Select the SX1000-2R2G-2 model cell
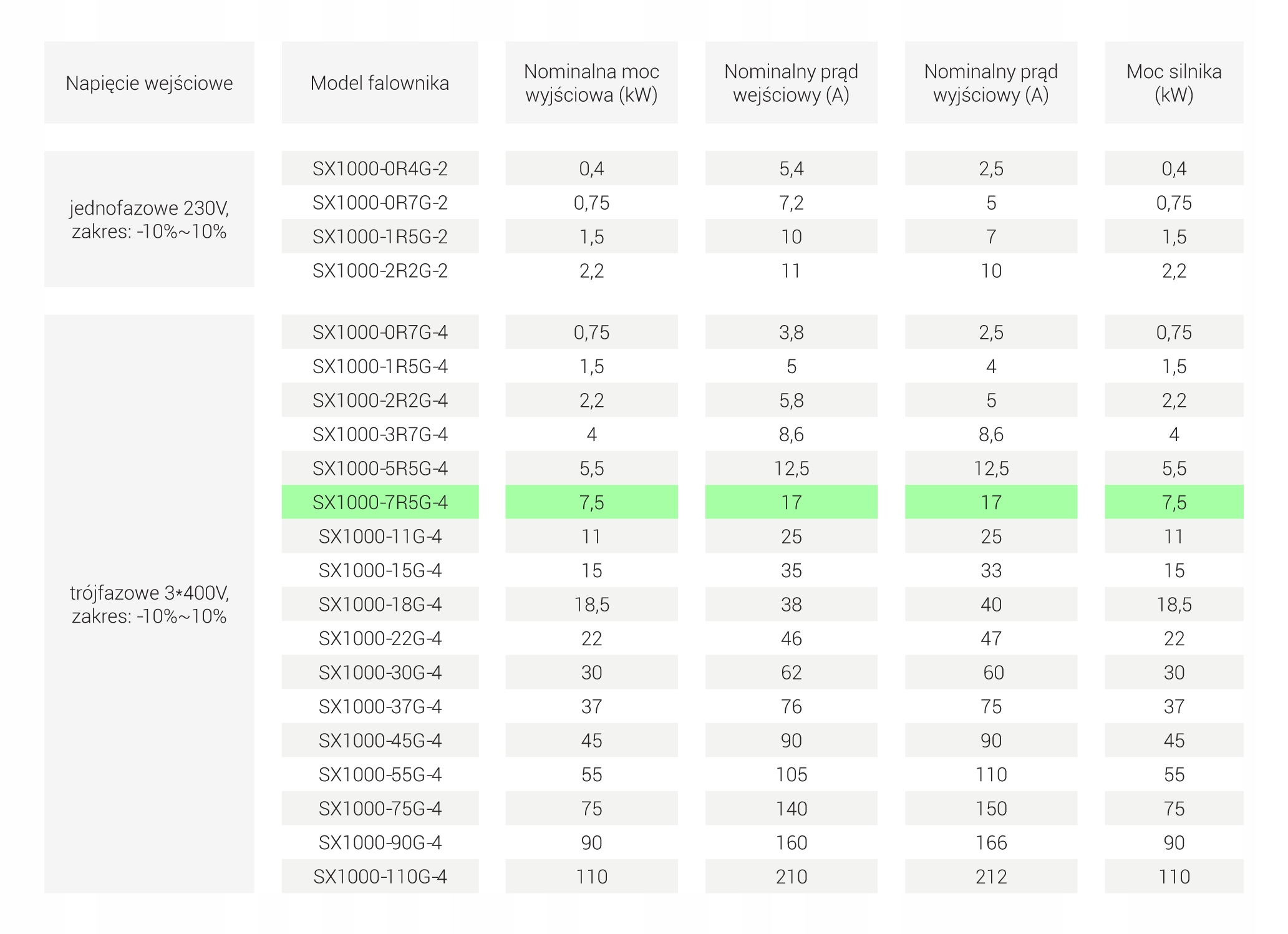 (380, 271)
